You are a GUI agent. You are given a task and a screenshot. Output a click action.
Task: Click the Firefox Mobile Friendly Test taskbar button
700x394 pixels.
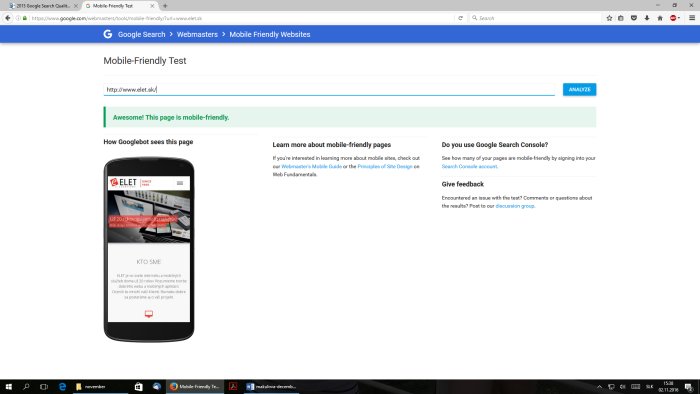(195, 386)
